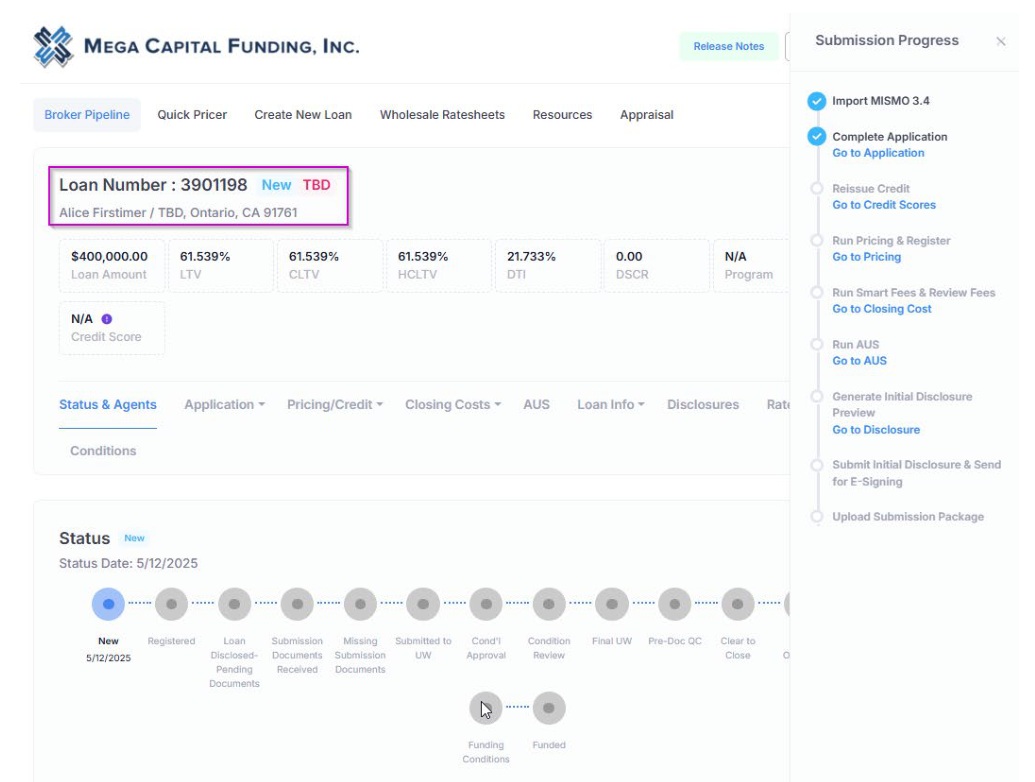Follow the Go to Closing Cost link

click(x=882, y=309)
